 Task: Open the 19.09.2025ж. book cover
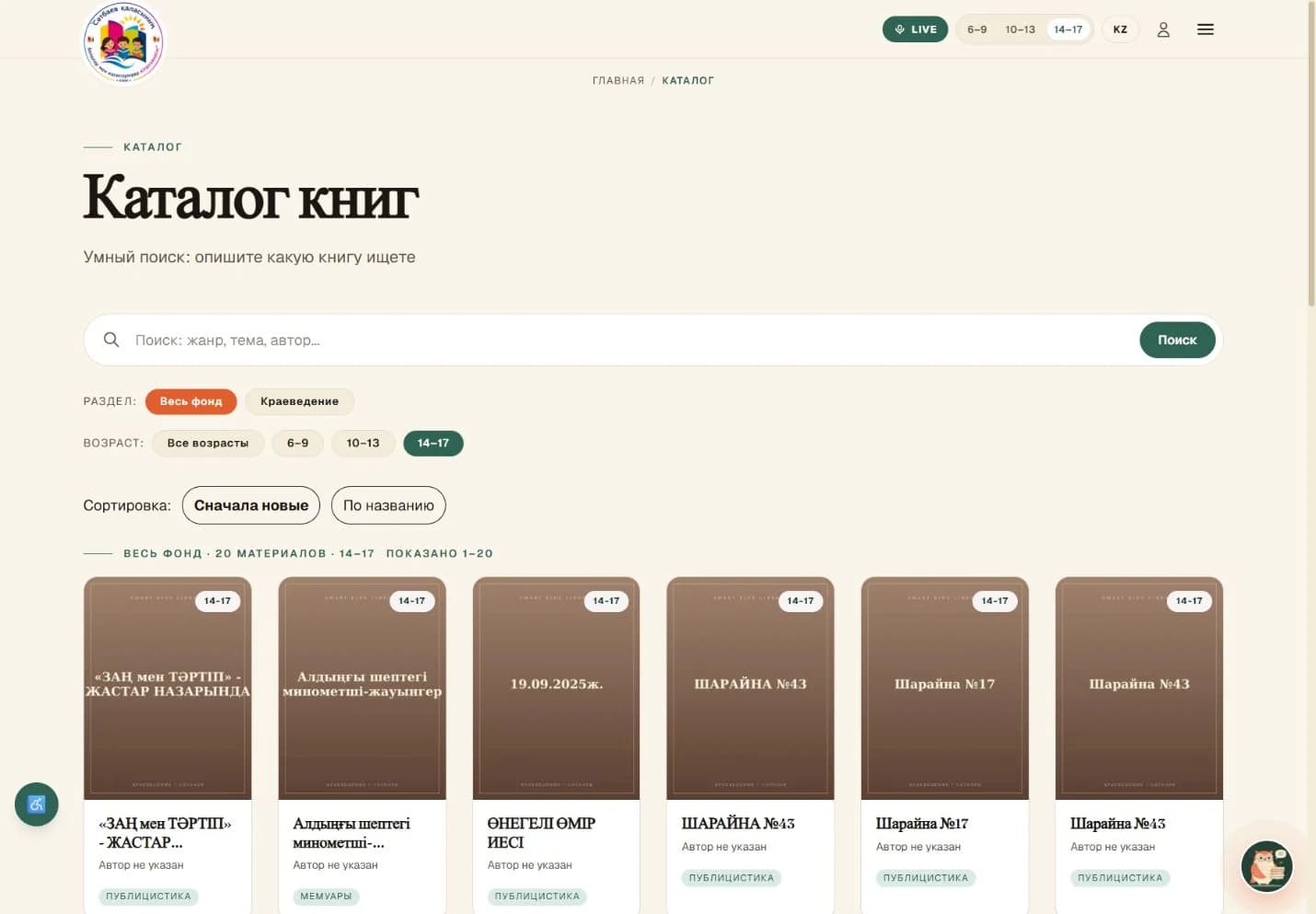(x=556, y=688)
